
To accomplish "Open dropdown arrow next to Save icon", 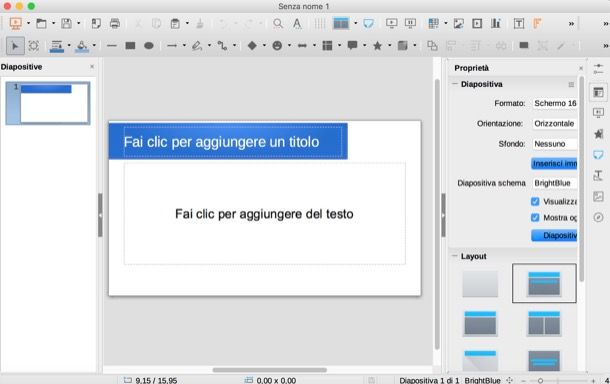I will coord(79,24).
